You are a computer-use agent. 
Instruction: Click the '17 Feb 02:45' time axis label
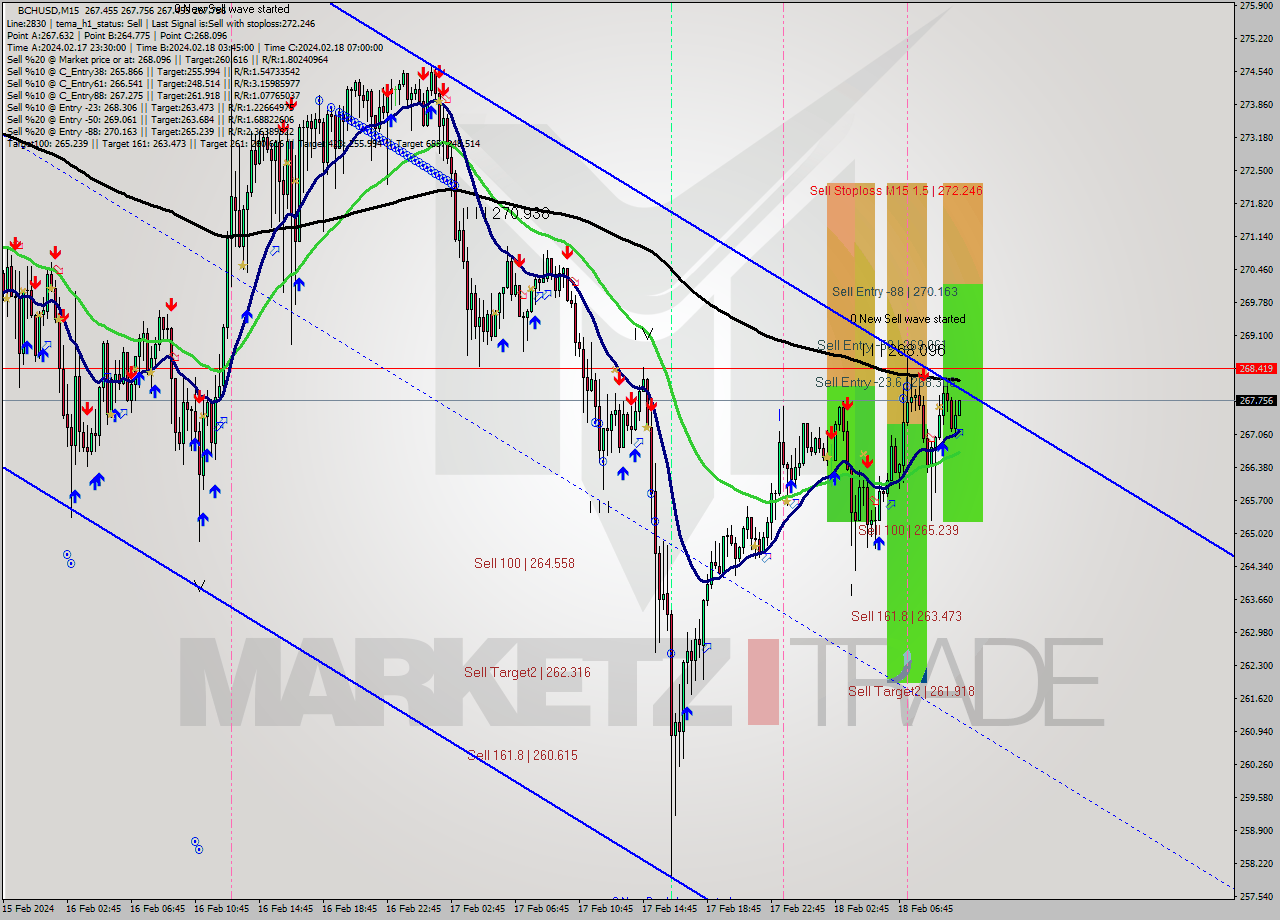tap(478, 909)
